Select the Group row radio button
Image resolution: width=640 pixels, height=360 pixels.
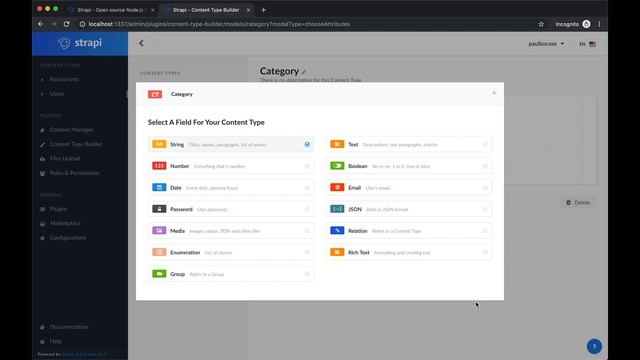coord(307,274)
